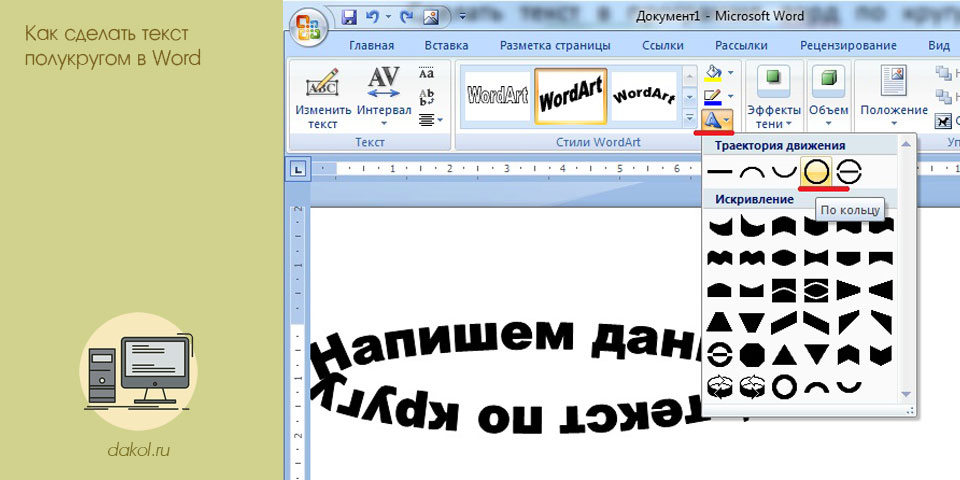Open the Ссылки tab
This screenshot has height=480, width=960.
pyautogui.click(x=662, y=45)
